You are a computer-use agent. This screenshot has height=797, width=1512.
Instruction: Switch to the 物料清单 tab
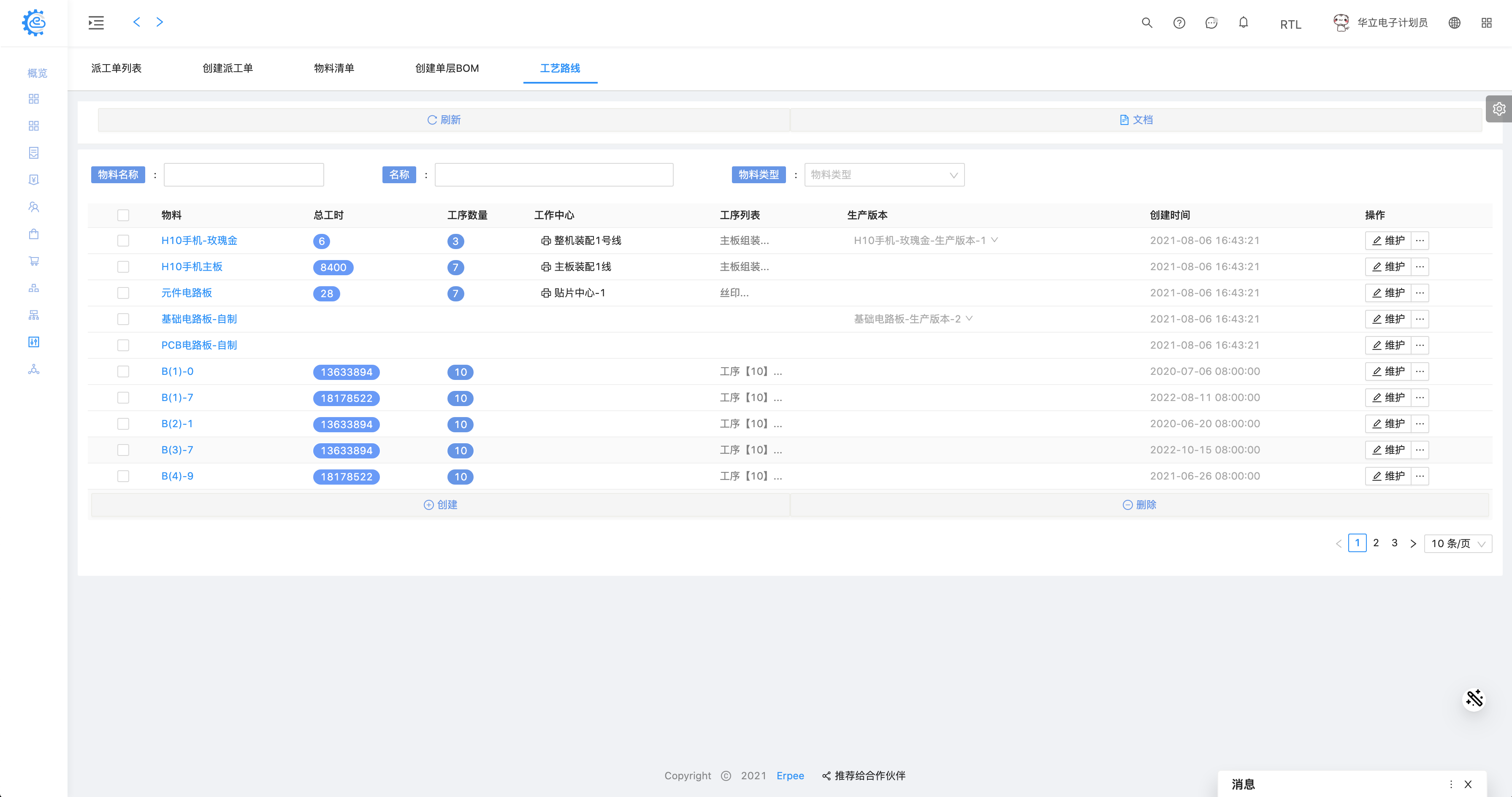334,69
